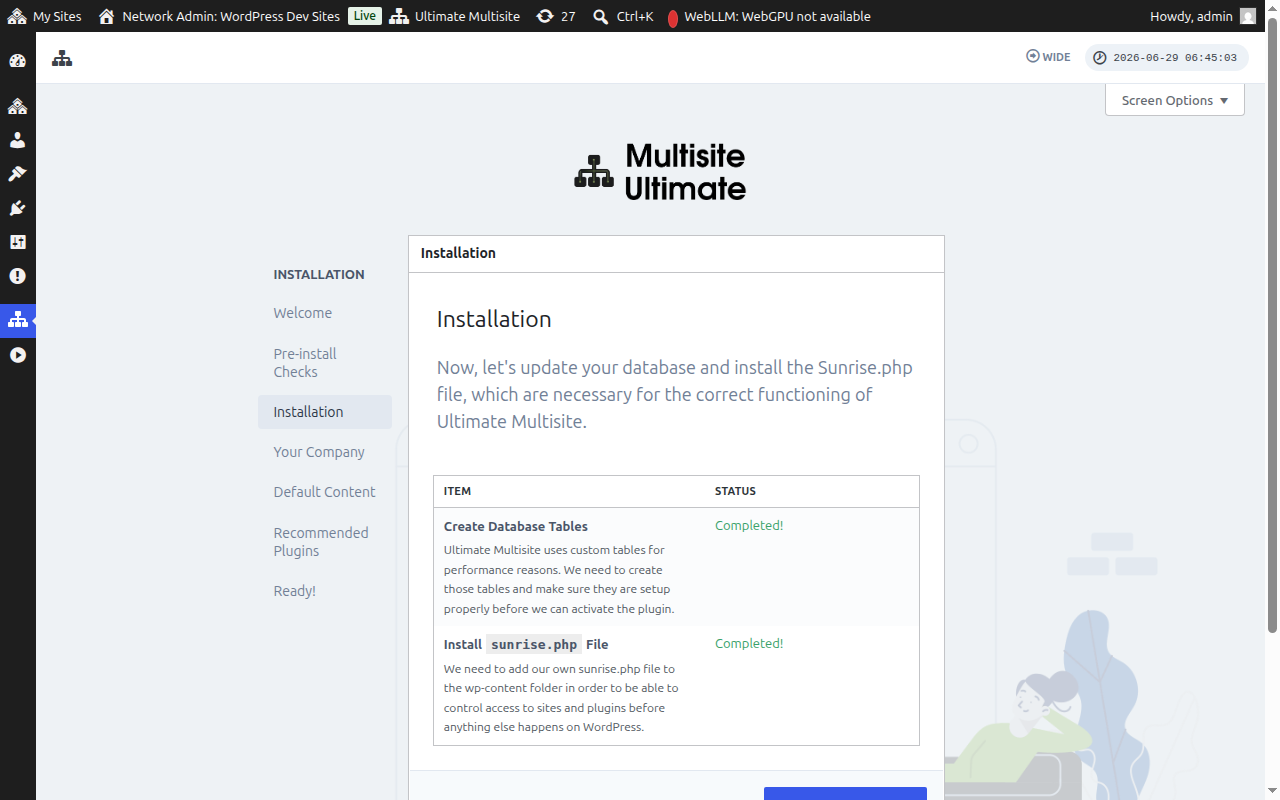Click the network icon in the page header
The height and width of the screenshot is (800, 1280).
coord(62,58)
